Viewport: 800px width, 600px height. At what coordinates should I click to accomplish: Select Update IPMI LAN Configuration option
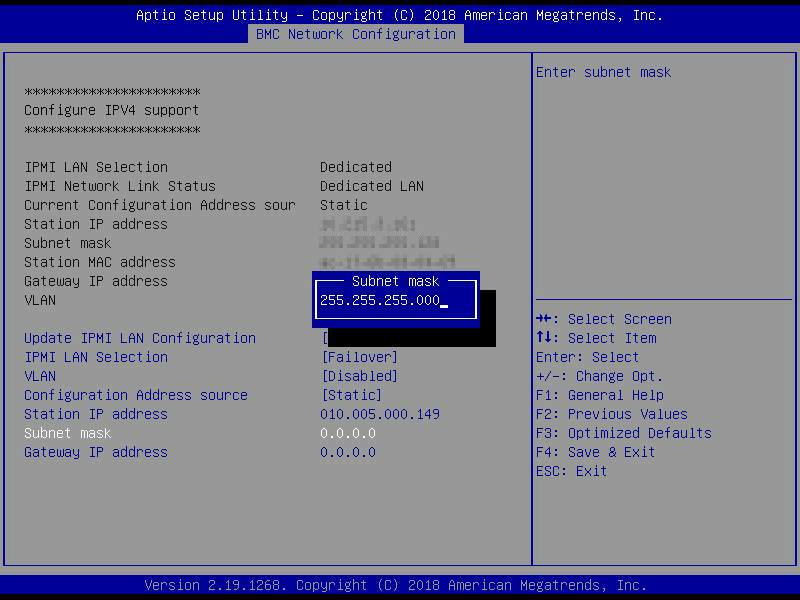(x=140, y=338)
